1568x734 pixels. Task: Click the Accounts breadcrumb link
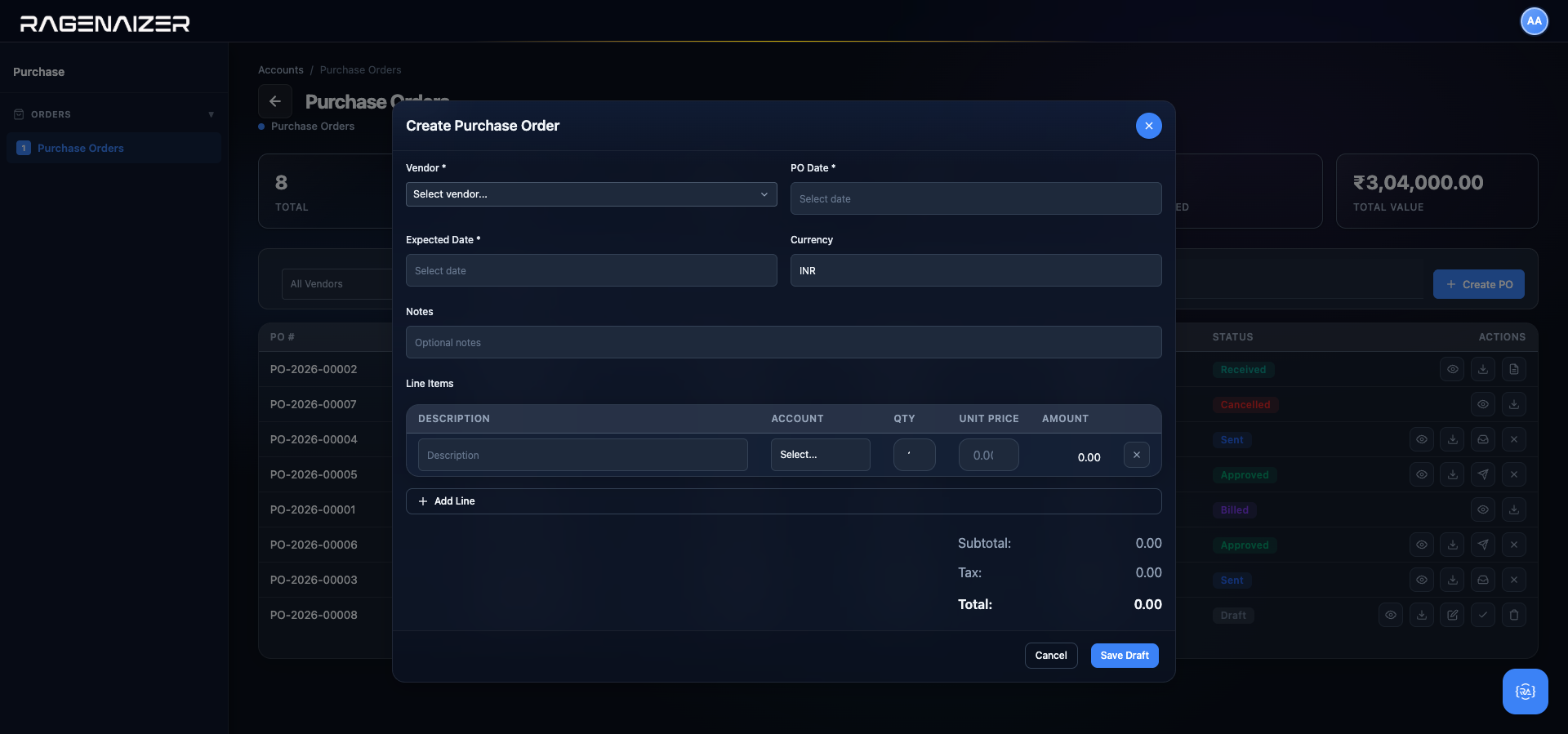click(281, 70)
